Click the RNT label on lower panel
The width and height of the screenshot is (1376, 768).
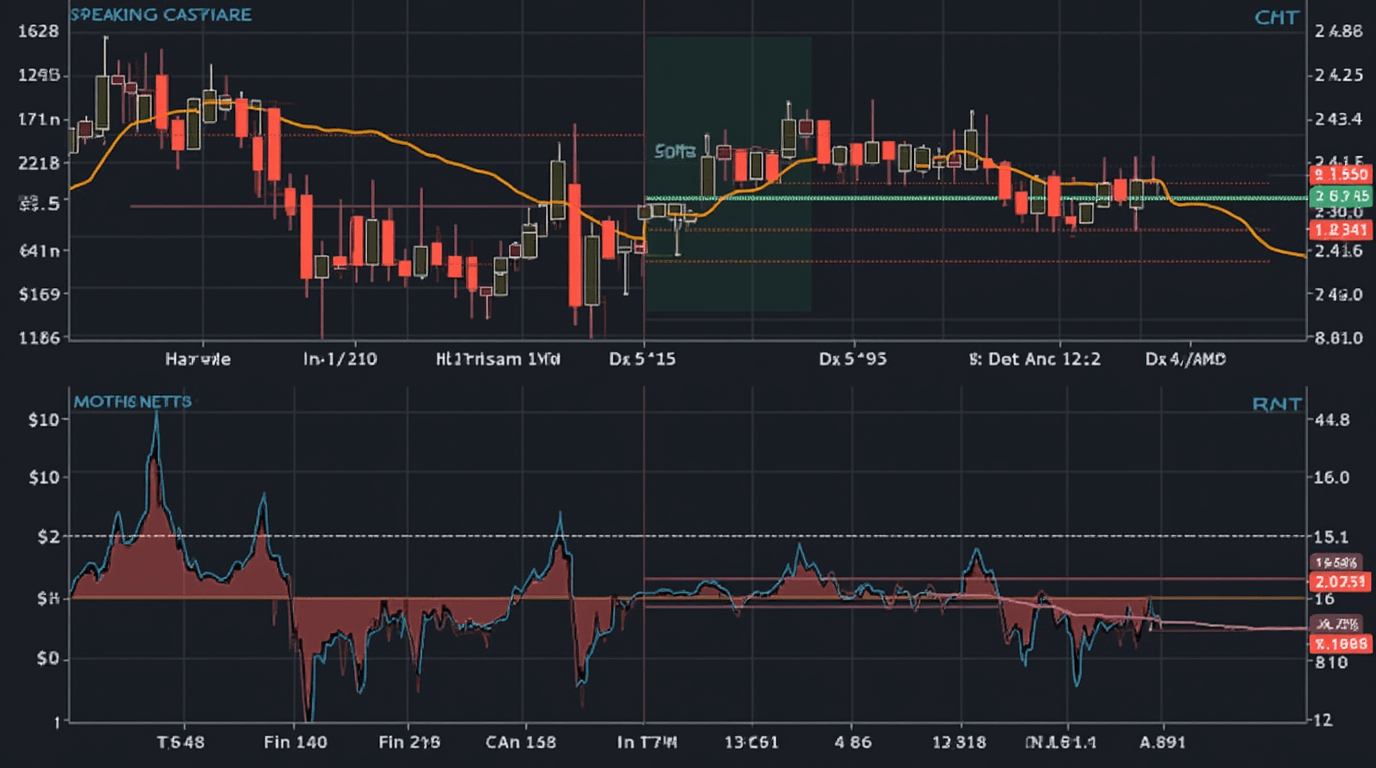pyautogui.click(x=1277, y=404)
